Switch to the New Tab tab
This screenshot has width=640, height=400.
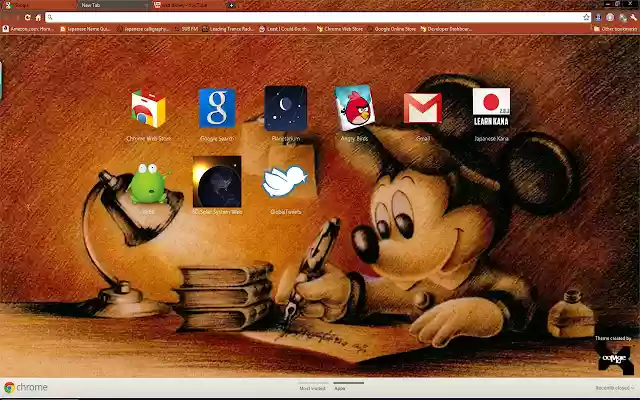coord(113,5)
